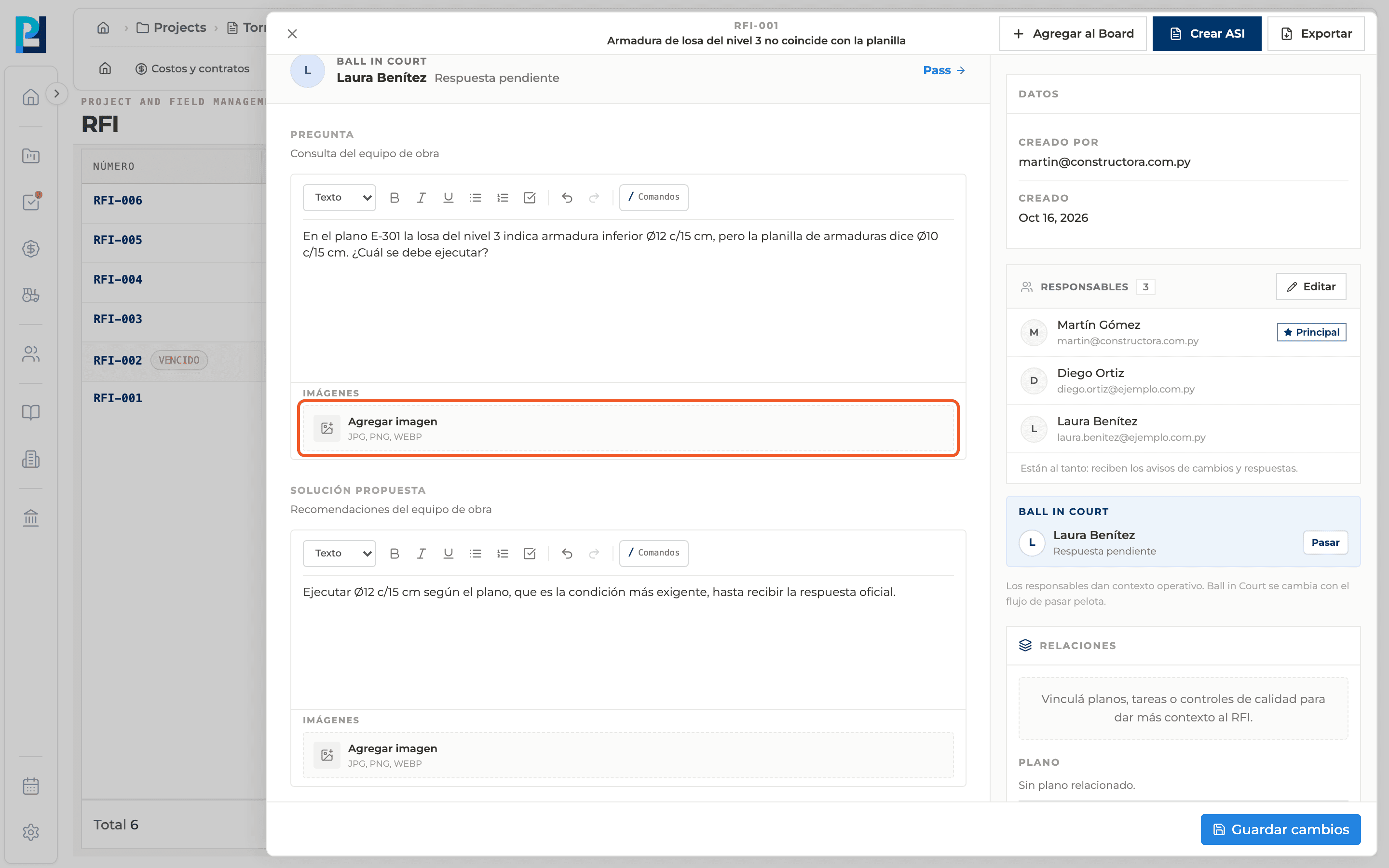Open Comandos in the Solución Propuesta editor
This screenshot has height=868, width=1389.
coord(654,553)
